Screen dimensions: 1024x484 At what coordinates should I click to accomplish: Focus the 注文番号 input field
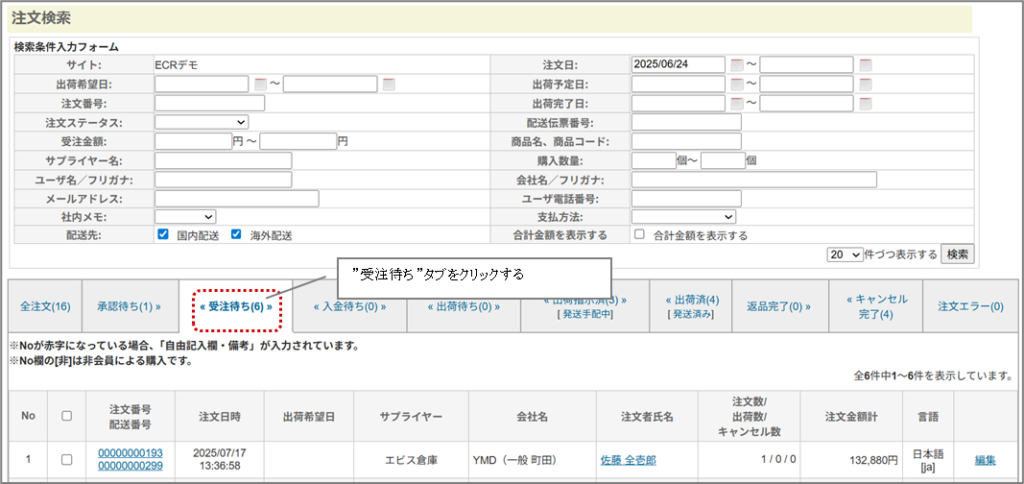[209, 103]
